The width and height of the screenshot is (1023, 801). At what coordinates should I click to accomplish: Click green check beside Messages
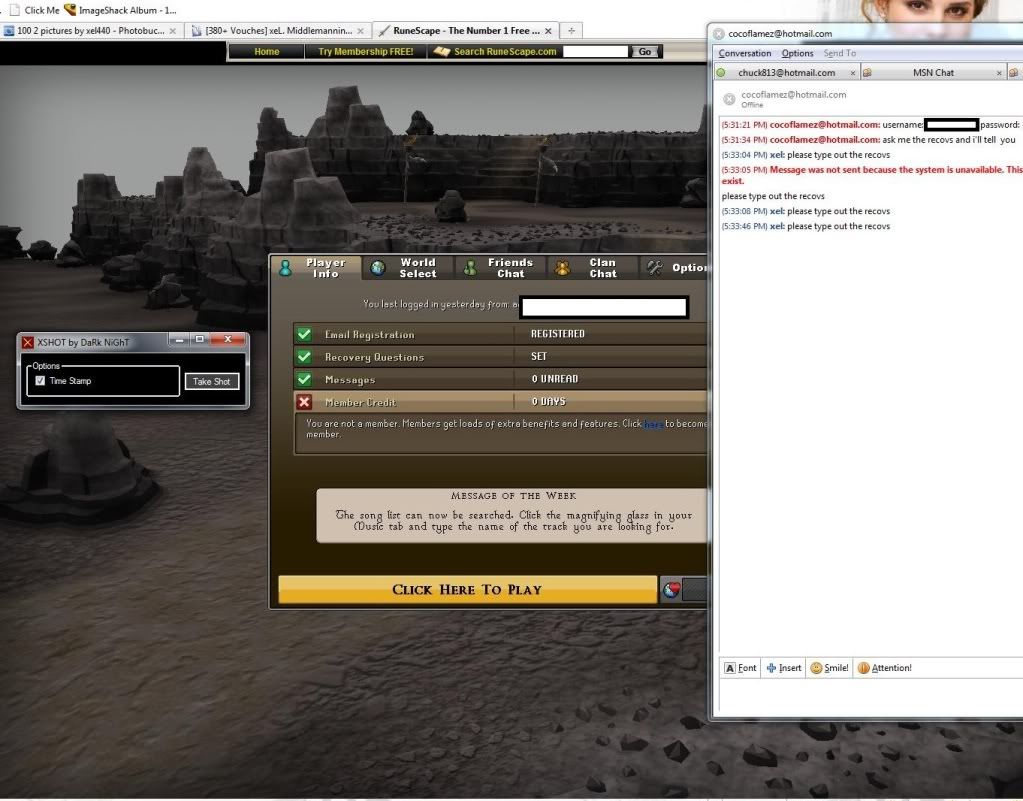304,379
